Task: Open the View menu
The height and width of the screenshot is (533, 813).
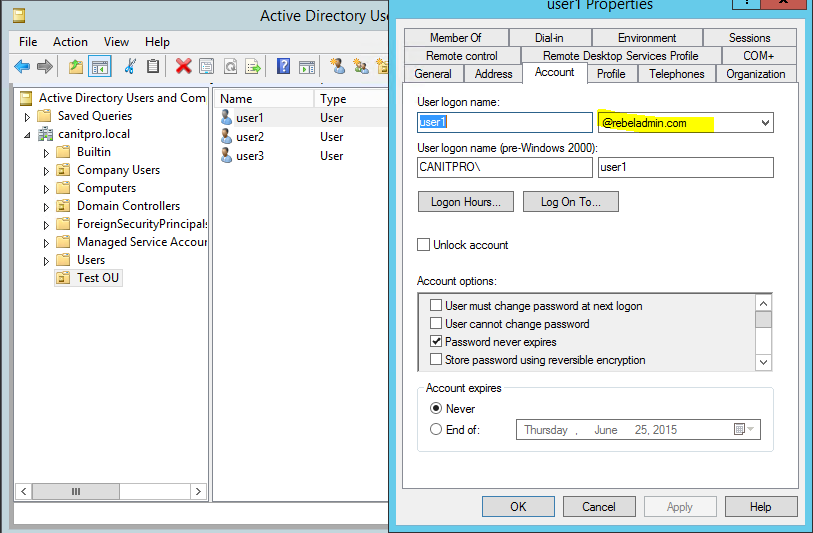Action: pyautogui.click(x=116, y=41)
